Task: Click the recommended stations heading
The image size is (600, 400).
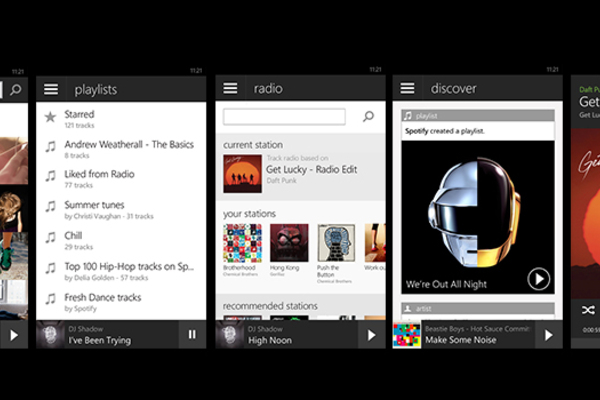Action: (x=270, y=306)
